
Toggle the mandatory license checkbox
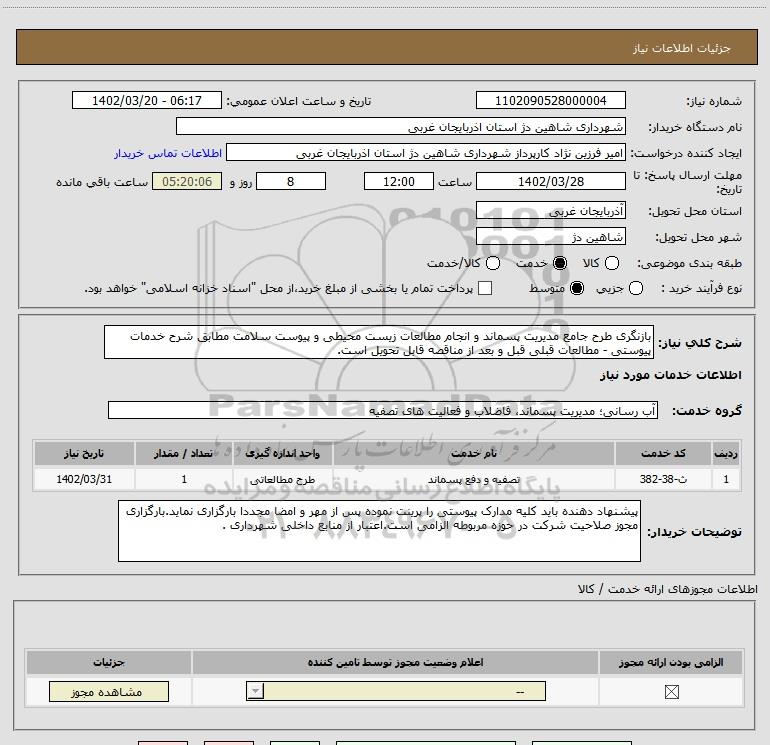coord(671,692)
